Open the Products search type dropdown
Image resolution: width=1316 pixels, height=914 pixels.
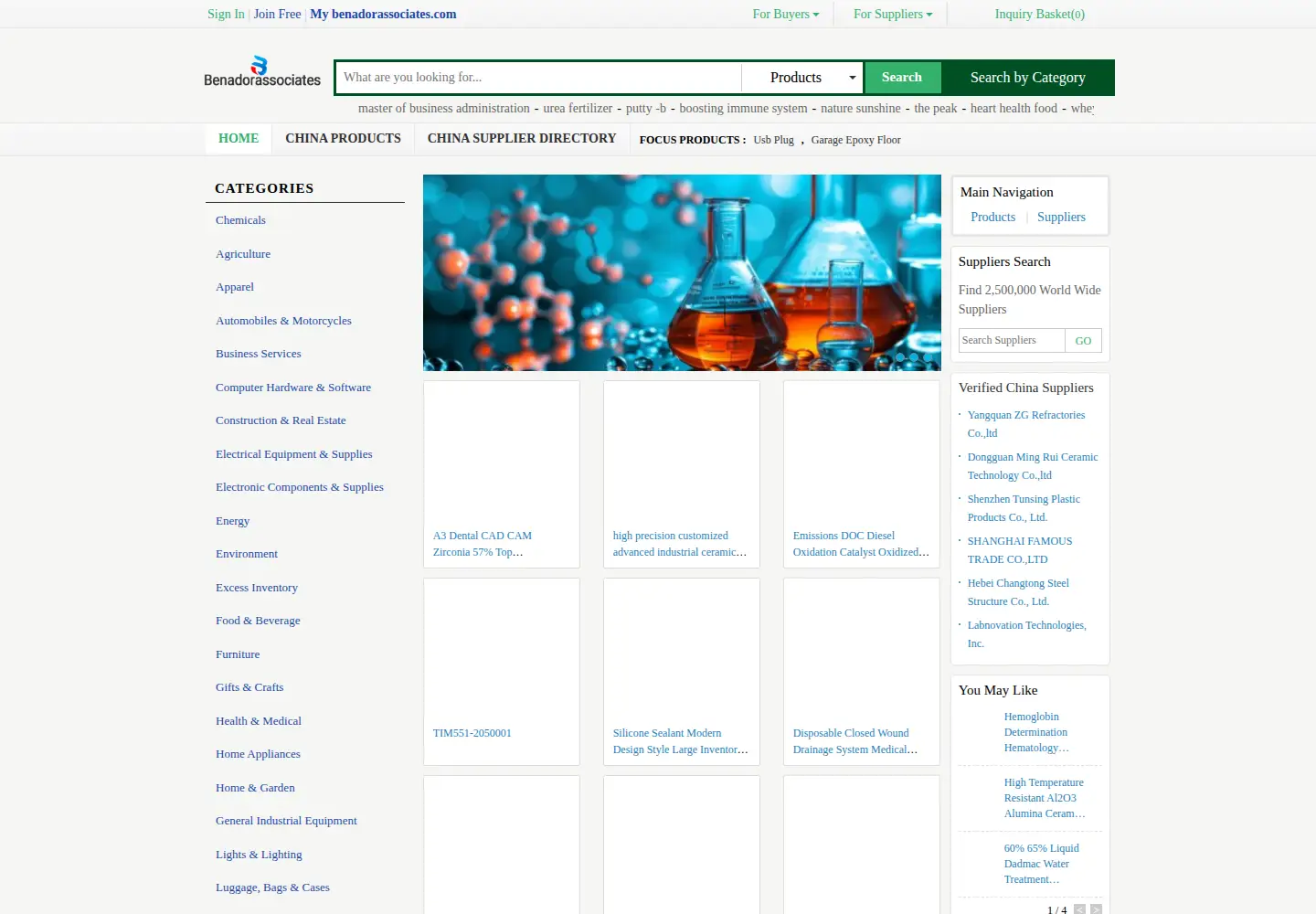803,78
